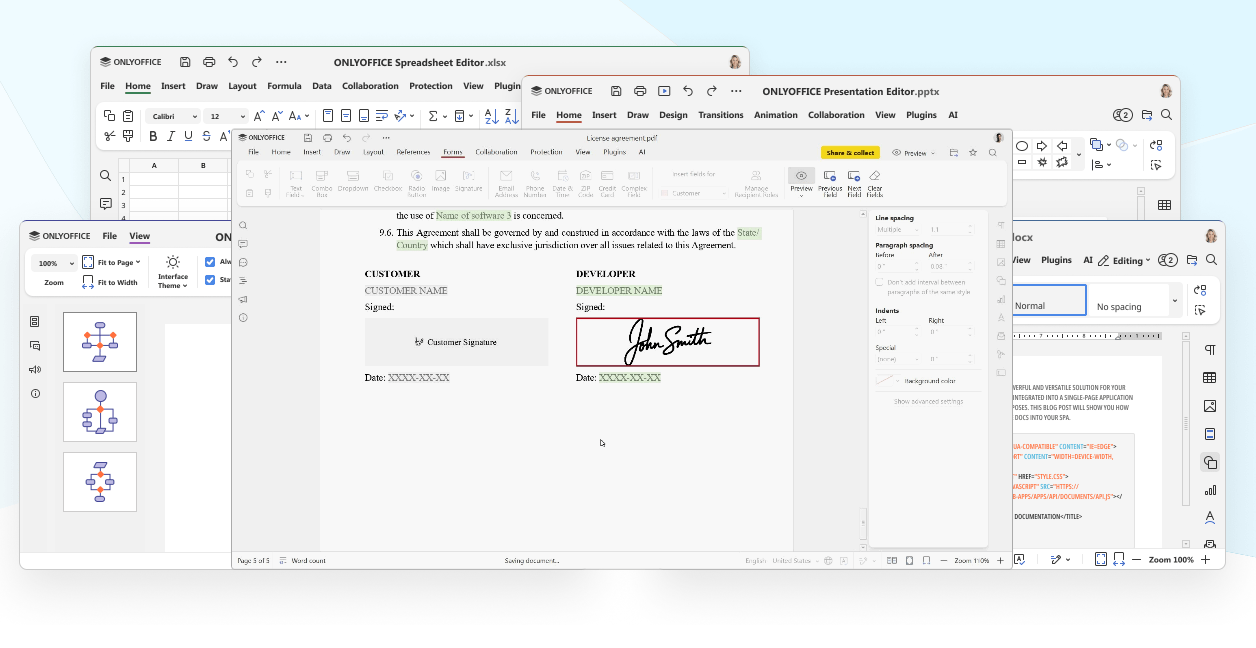Open slides panel icon in View window
This screenshot has width=1256, height=648.
pyautogui.click(x=35, y=322)
